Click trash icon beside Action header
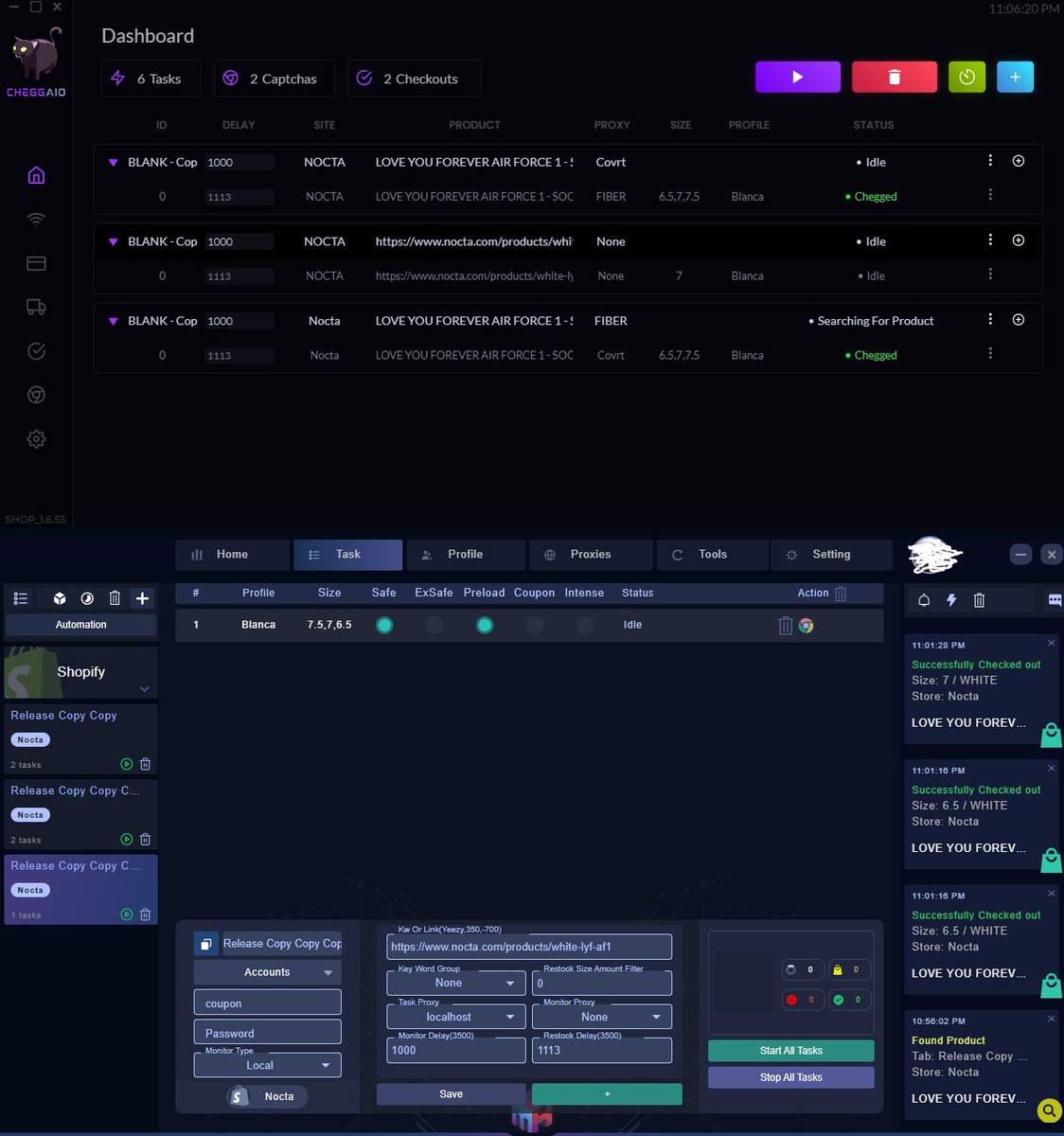 coord(841,594)
